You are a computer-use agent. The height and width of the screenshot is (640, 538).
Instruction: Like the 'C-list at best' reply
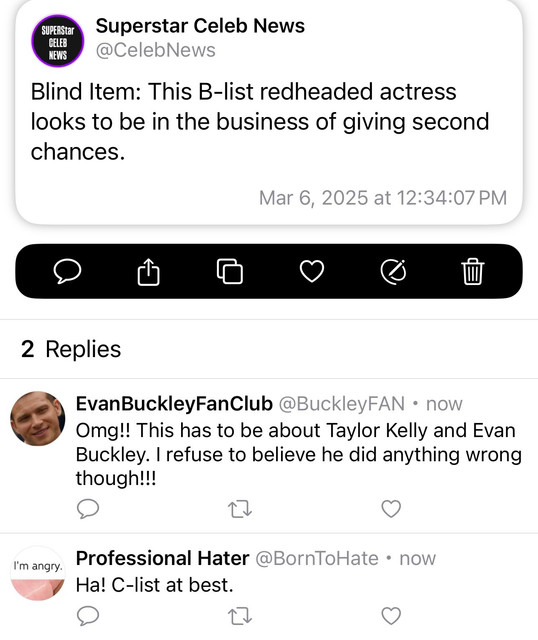pyautogui.click(x=391, y=616)
